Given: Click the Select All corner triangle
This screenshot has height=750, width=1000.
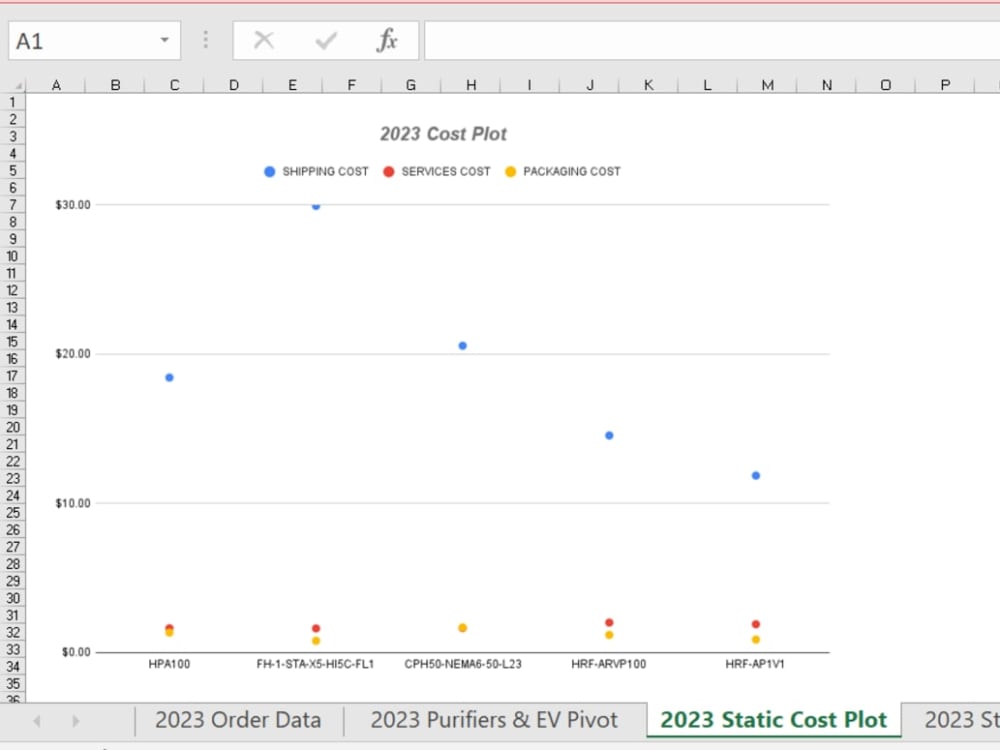Looking at the screenshot, I should 18,85.
